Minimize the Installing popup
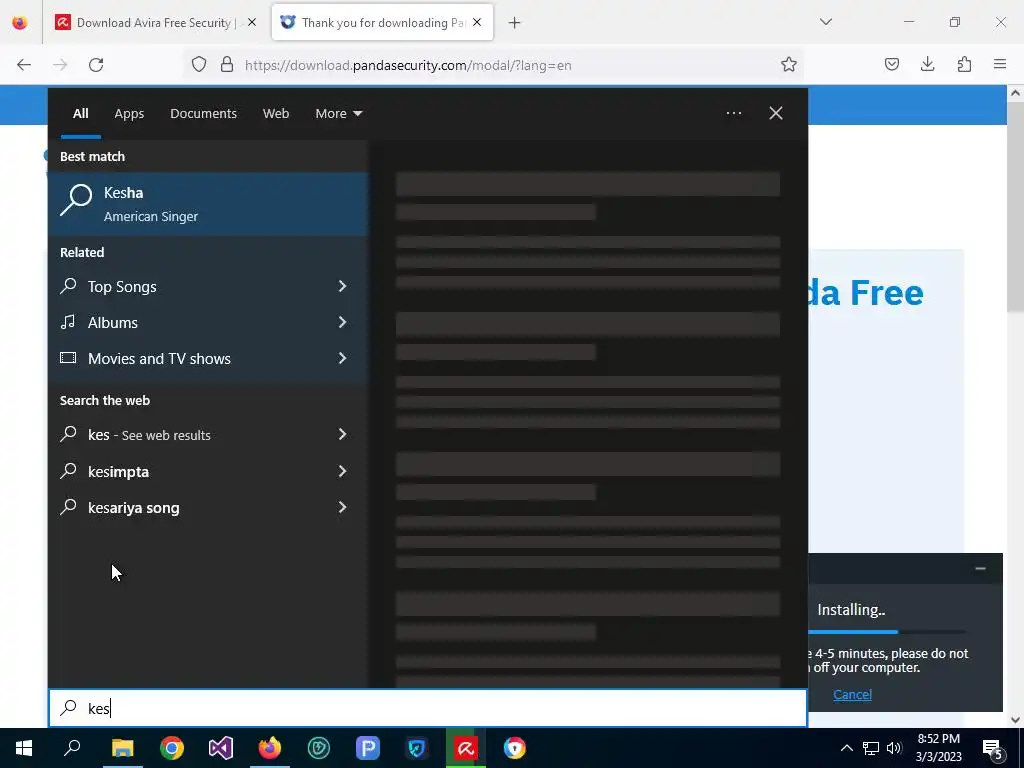The image size is (1024, 768). 980,568
